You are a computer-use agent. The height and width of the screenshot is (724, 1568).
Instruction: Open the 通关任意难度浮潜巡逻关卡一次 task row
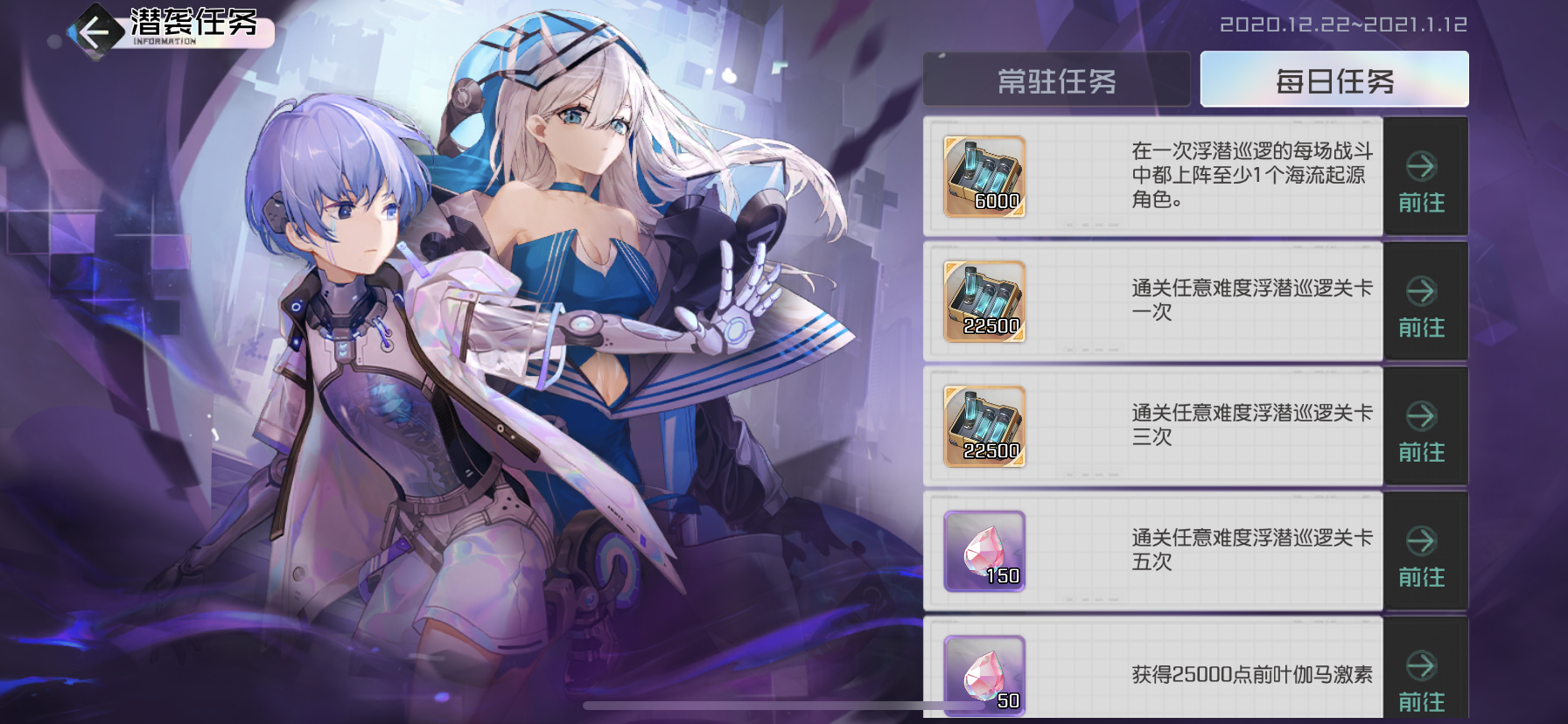pos(1153,302)
